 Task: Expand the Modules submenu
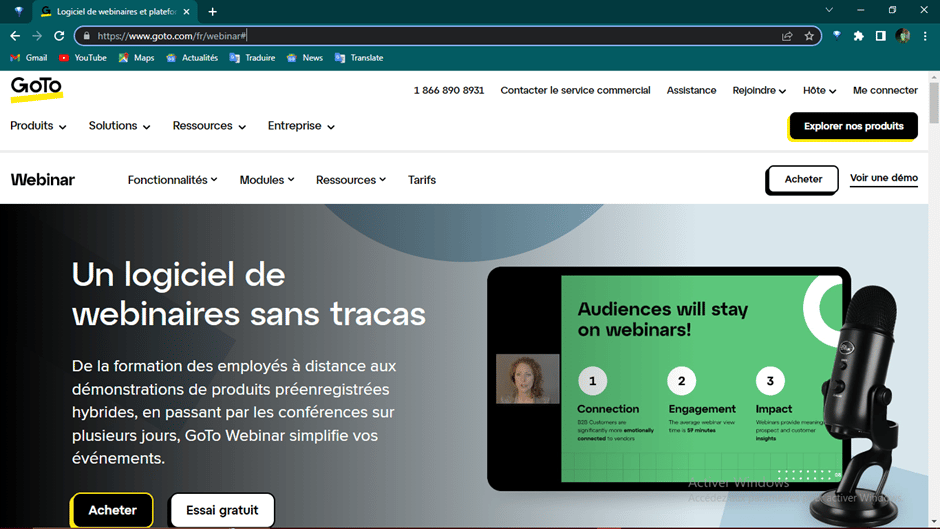pos(267,180)
